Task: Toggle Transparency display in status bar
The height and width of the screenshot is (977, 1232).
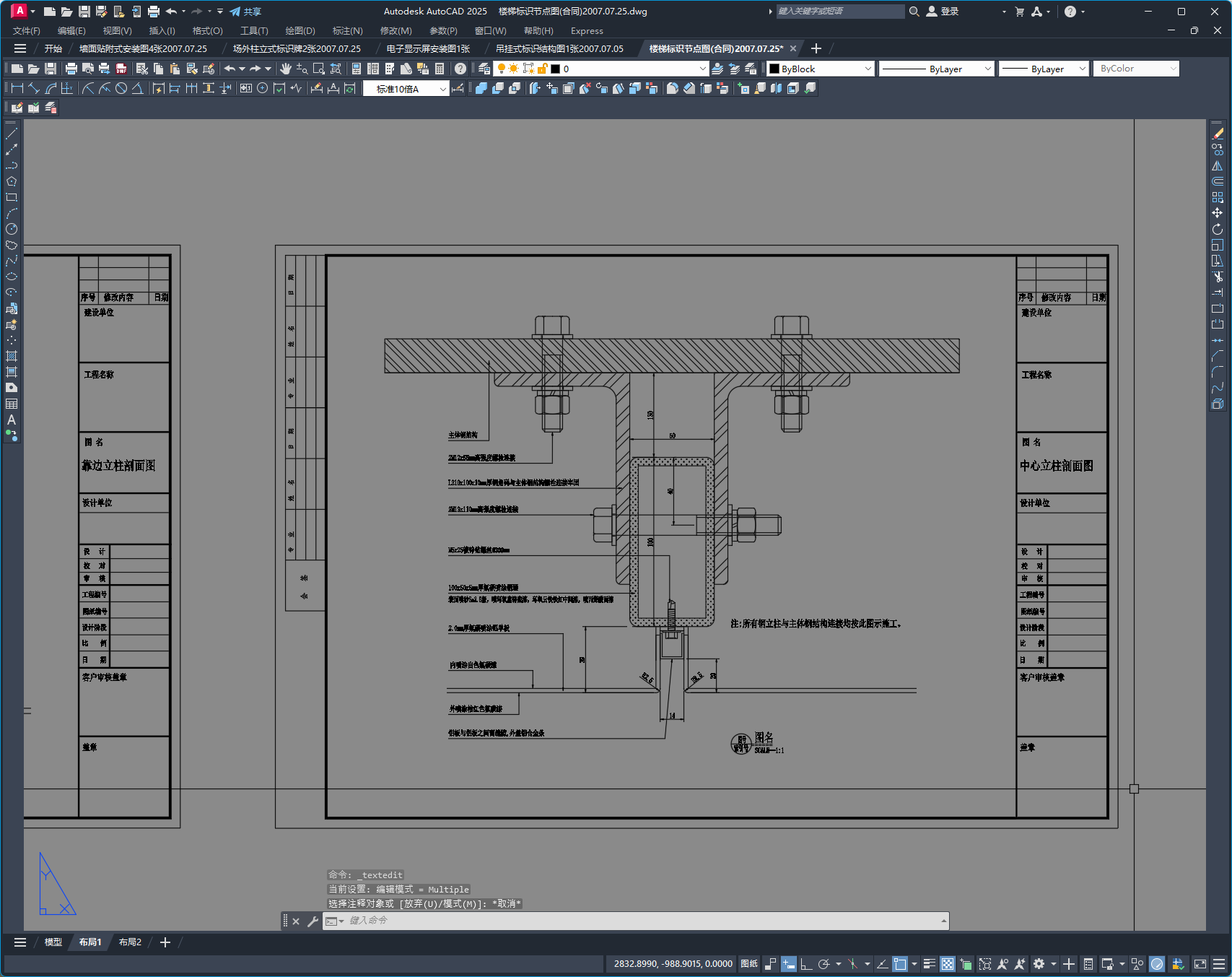Action: [x=948, y=964]
